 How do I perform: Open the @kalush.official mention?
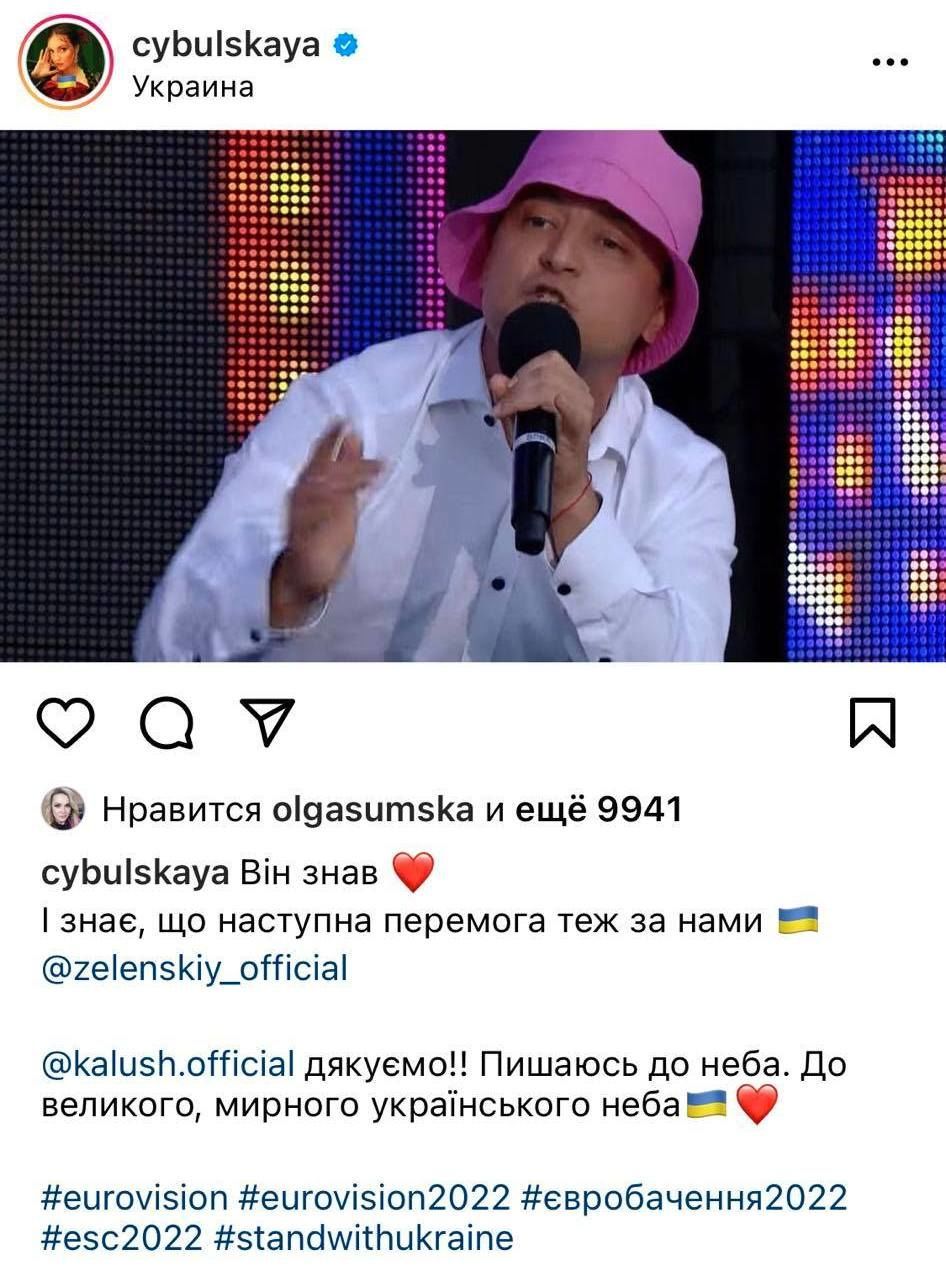(168, 1064)
